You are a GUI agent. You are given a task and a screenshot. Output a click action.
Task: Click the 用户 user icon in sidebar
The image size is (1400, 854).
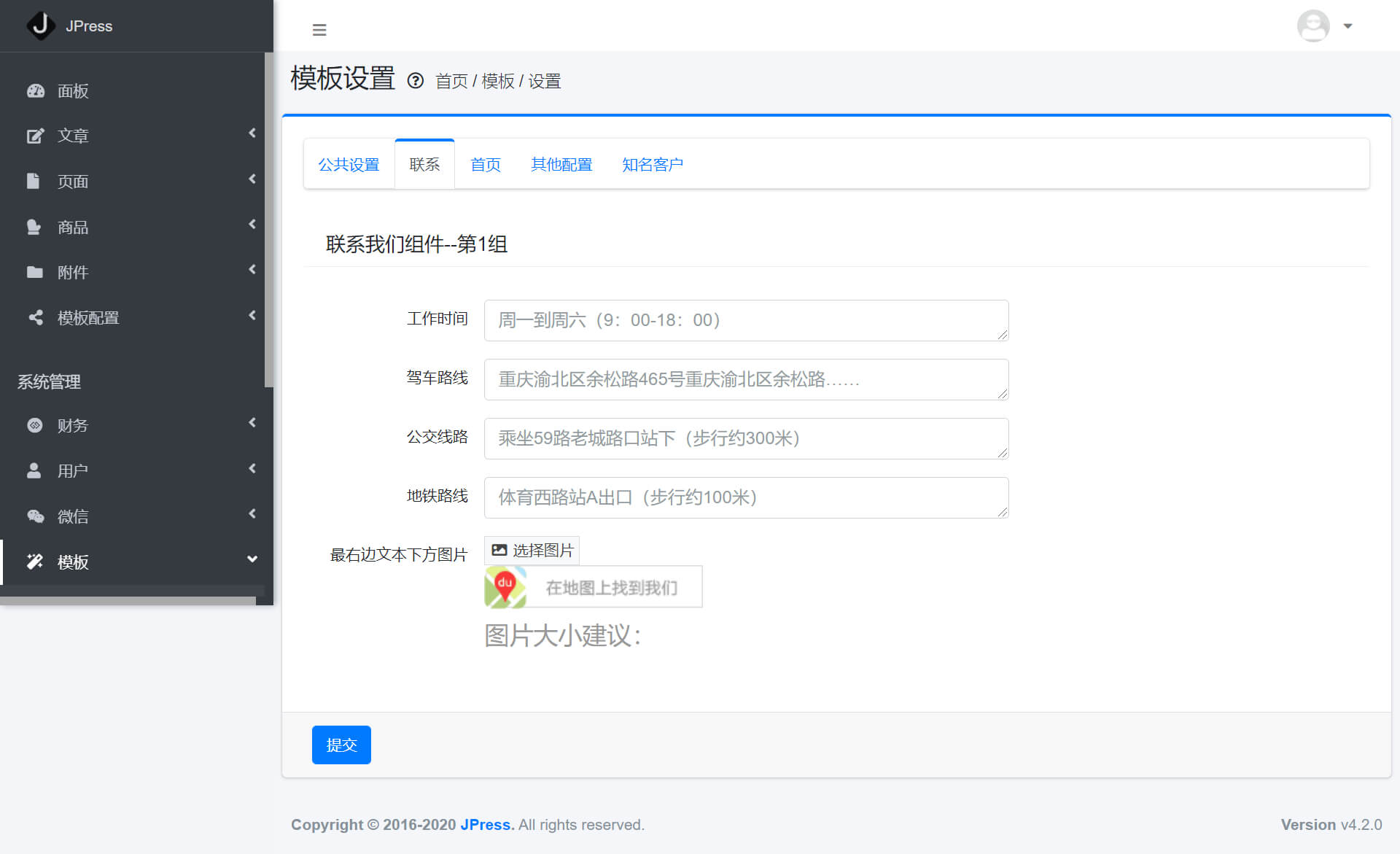point(34,471)
